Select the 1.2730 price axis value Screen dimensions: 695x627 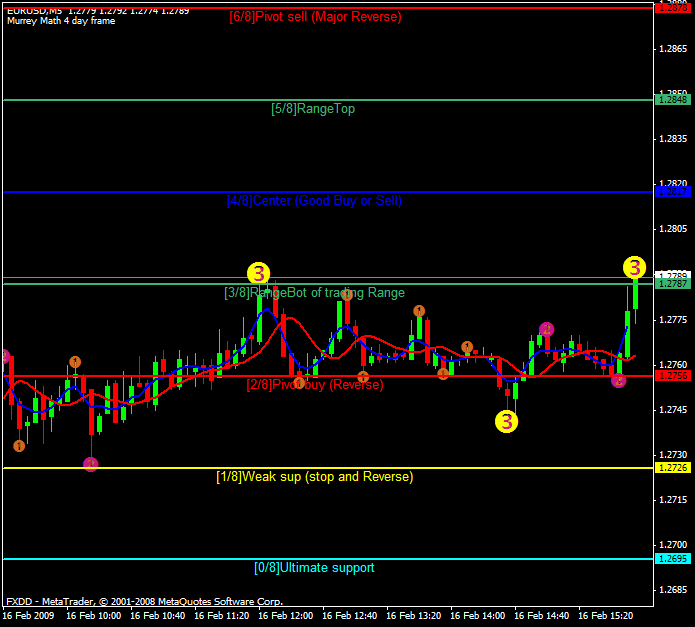tap(673, 455)
